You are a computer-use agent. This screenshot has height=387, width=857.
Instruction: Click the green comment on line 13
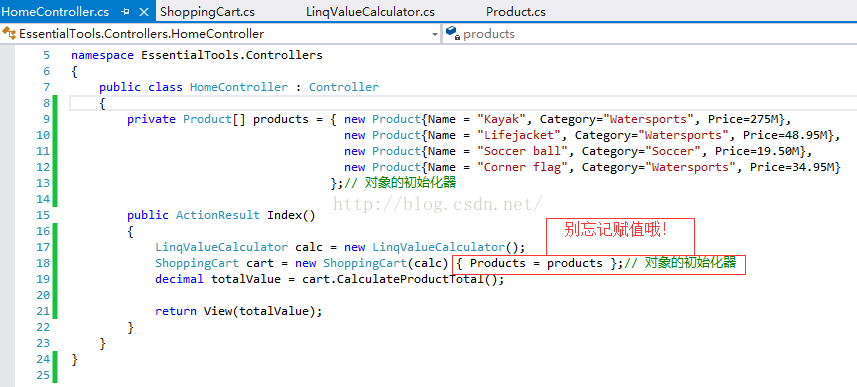click(x=400, y=183)
